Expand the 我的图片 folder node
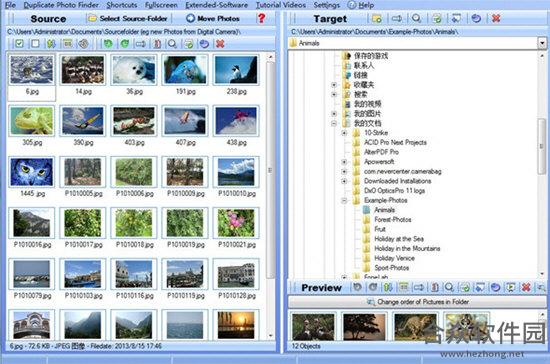550x364 pixels. pyautogui.click(x=334, y=114)
